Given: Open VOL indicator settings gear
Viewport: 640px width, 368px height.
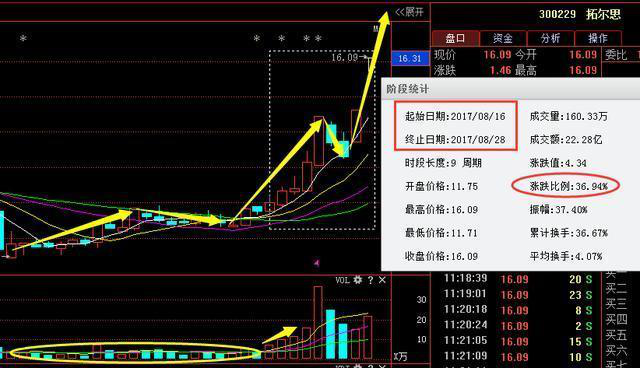Looking at the screenshot, I should pyautogui.click(x=358, y=280).
